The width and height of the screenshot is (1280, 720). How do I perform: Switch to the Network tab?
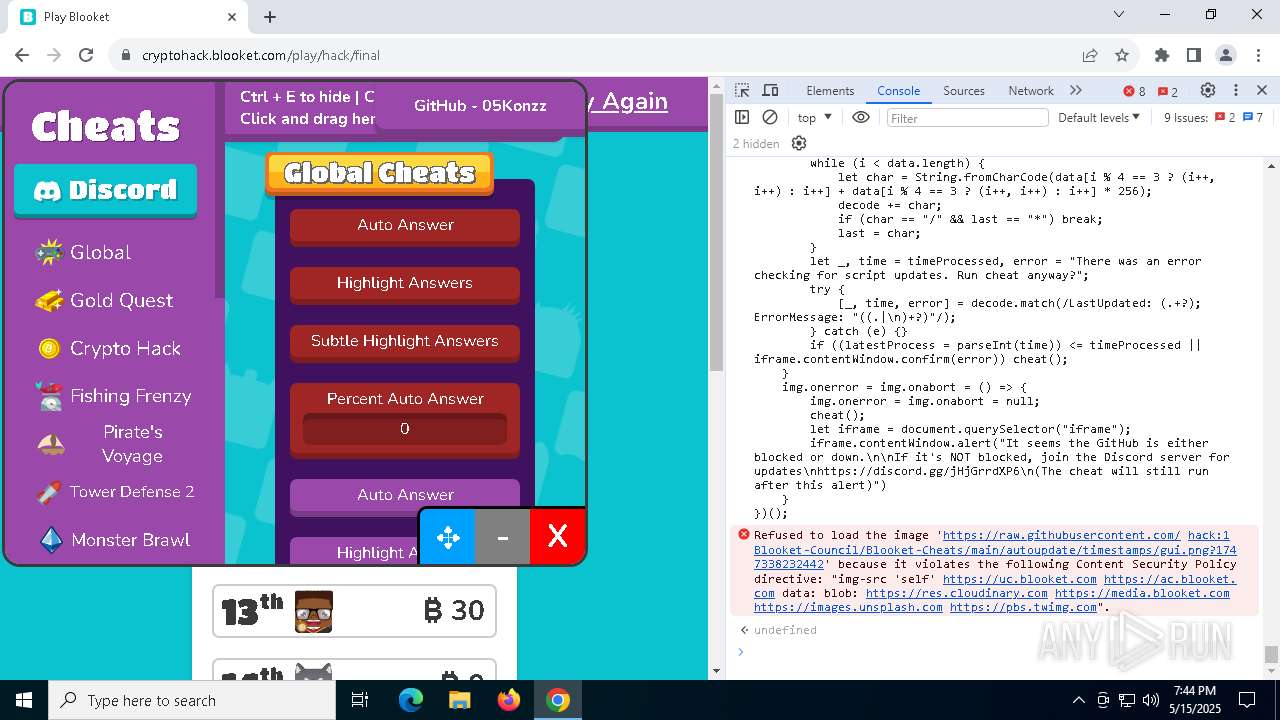click(x=1031, y=90)
